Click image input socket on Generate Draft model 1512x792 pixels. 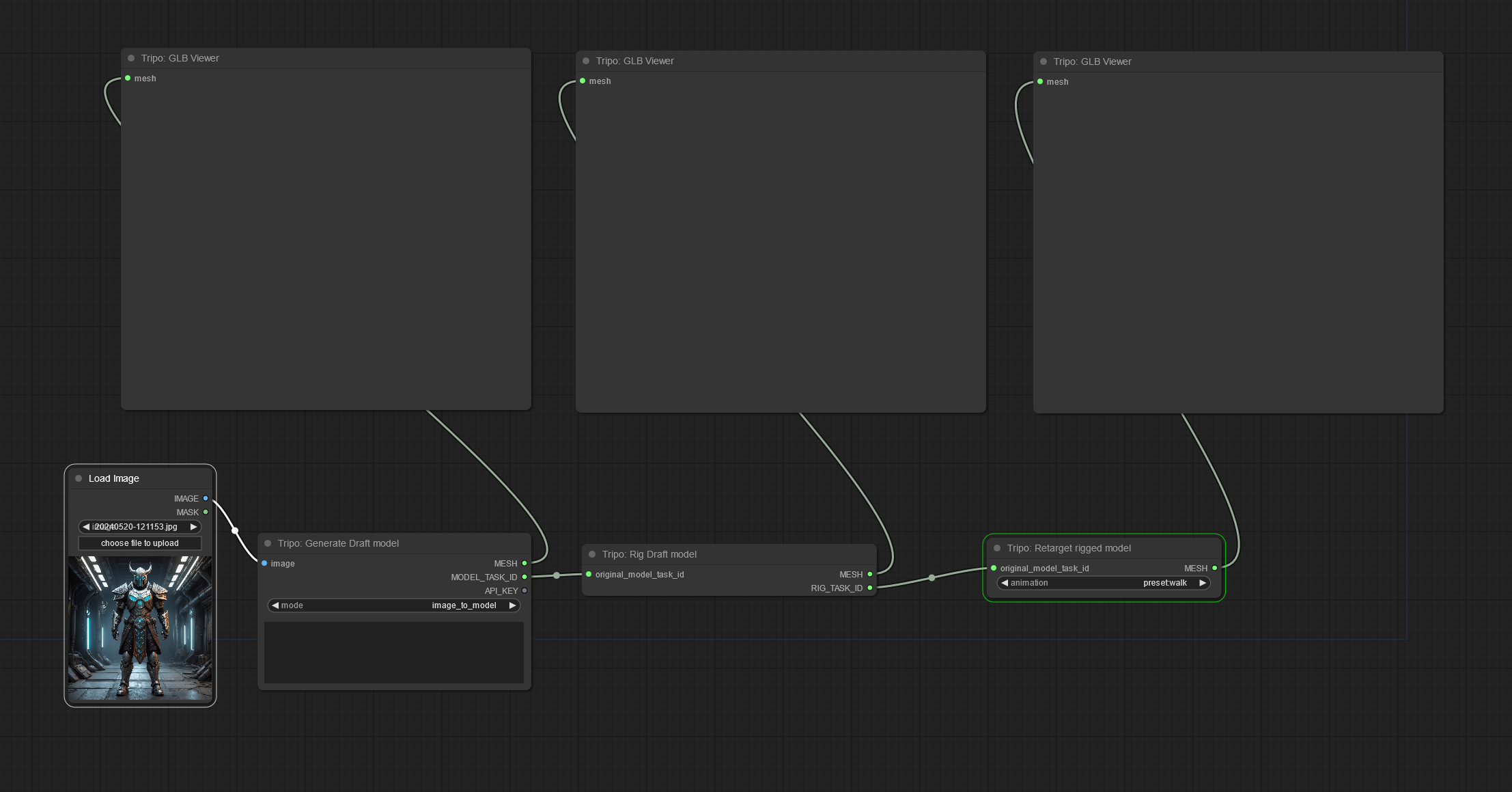pyautogui.click(x=264, y=563)
